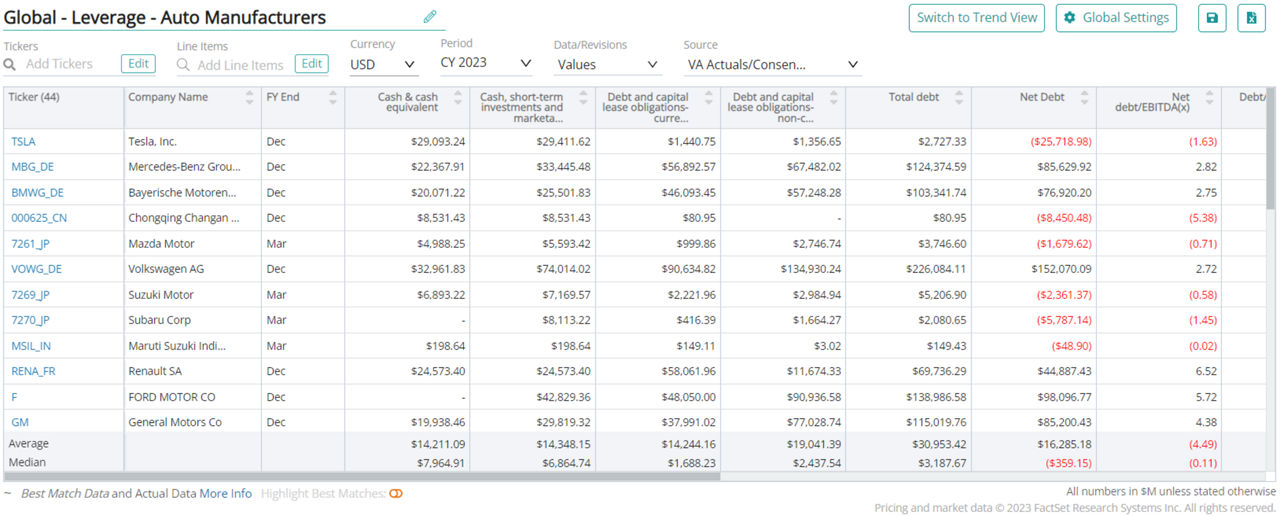
Task: Follow the More Info link
Action: 225,494
